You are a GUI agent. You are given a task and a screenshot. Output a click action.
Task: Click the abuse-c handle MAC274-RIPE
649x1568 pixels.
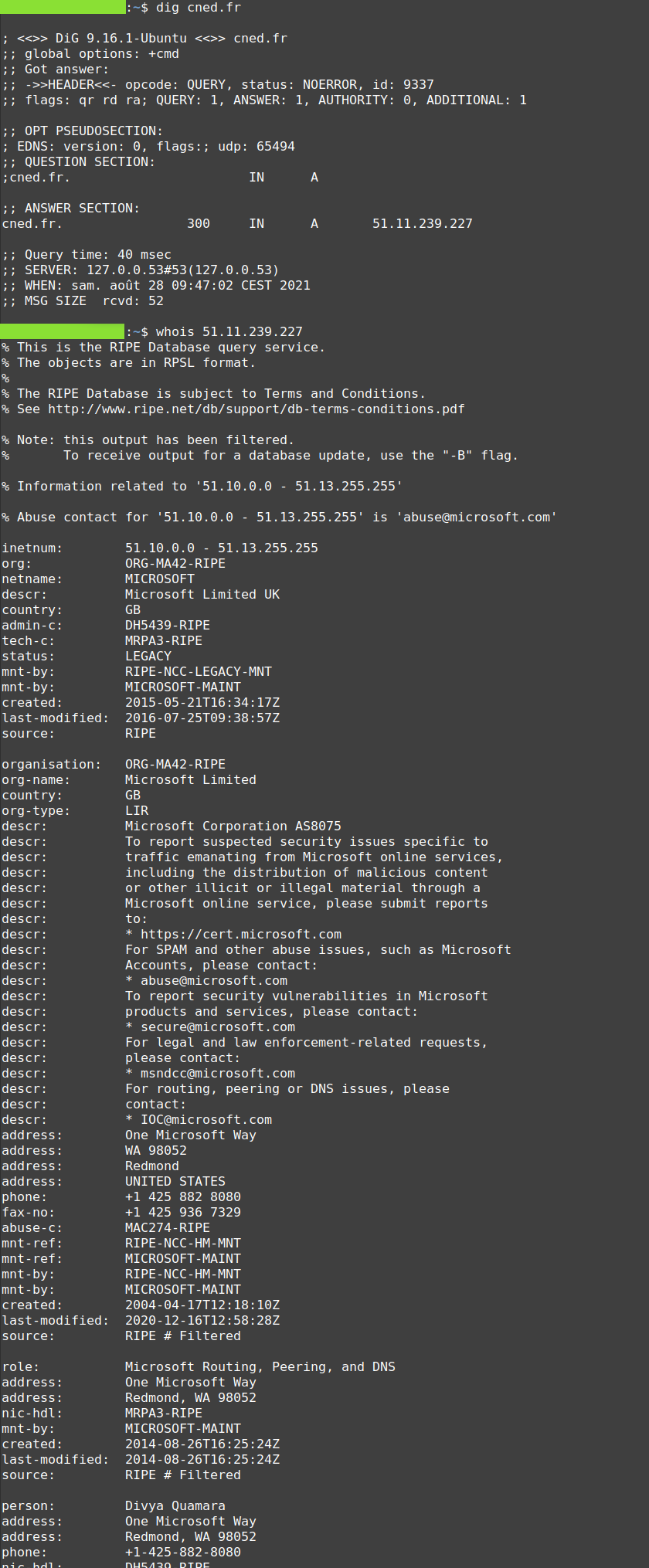[168, 1228]
